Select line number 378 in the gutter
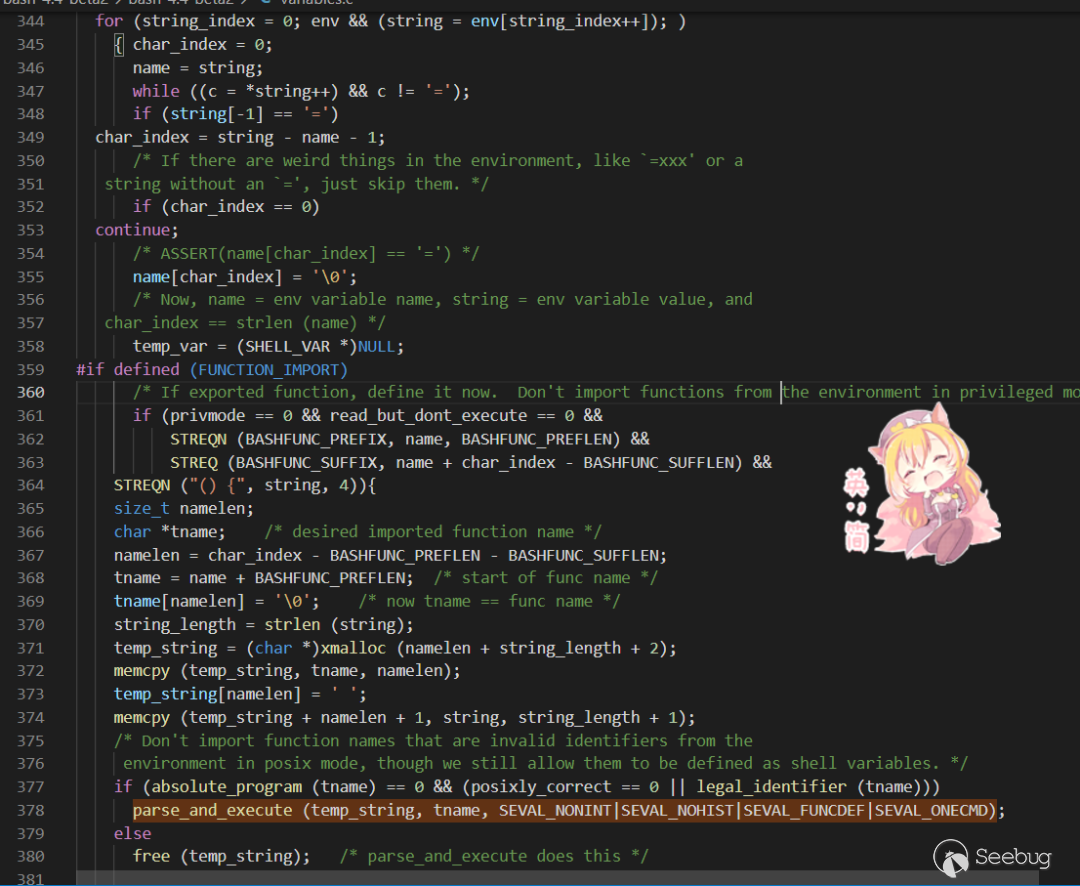 [30, 810]
